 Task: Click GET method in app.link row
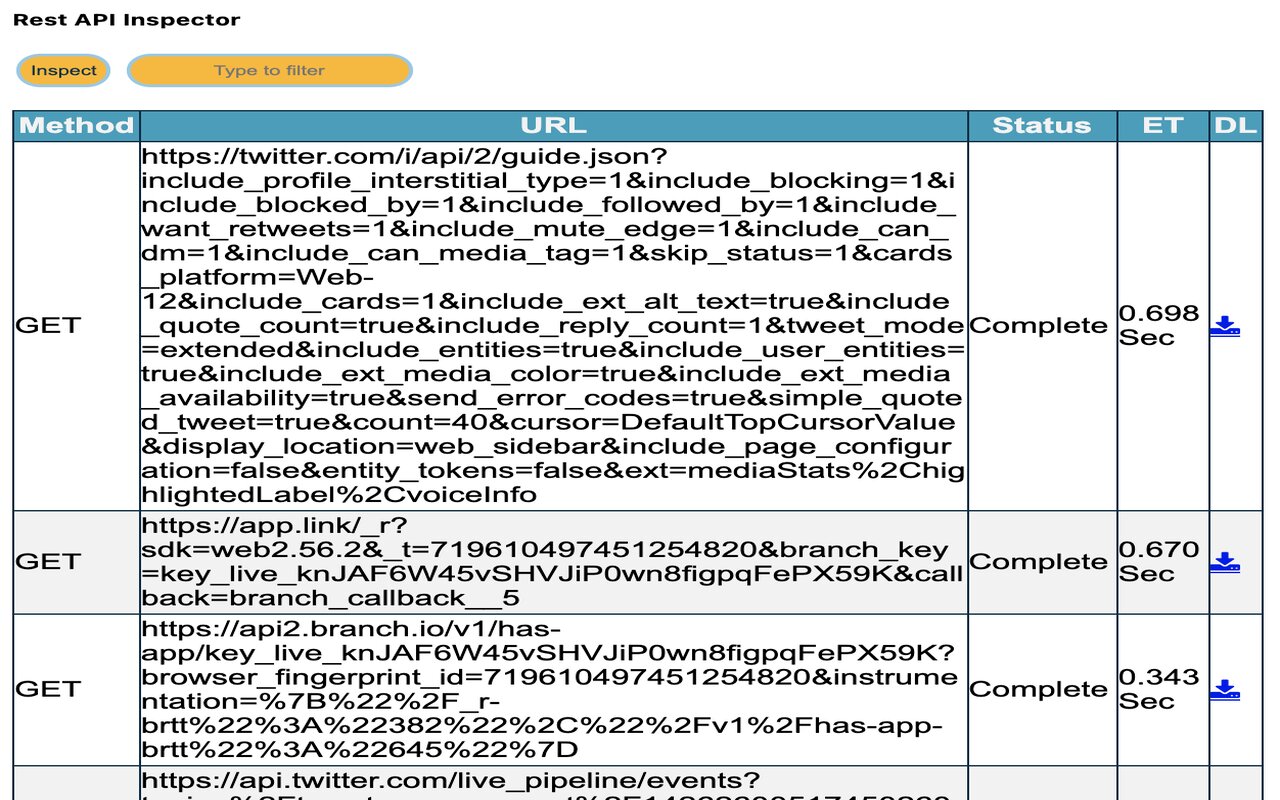(77, 562)
